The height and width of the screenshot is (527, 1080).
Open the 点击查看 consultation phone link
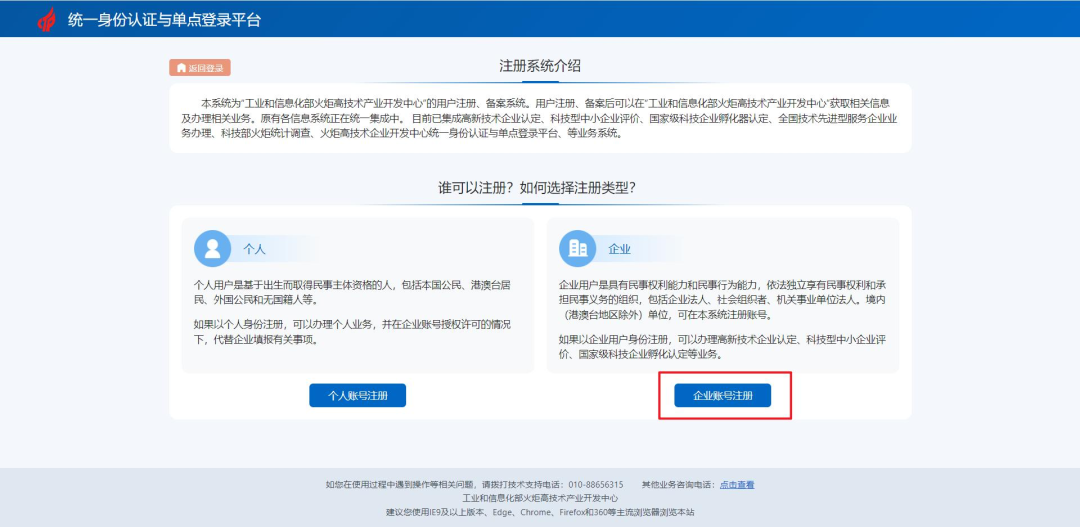737,485
